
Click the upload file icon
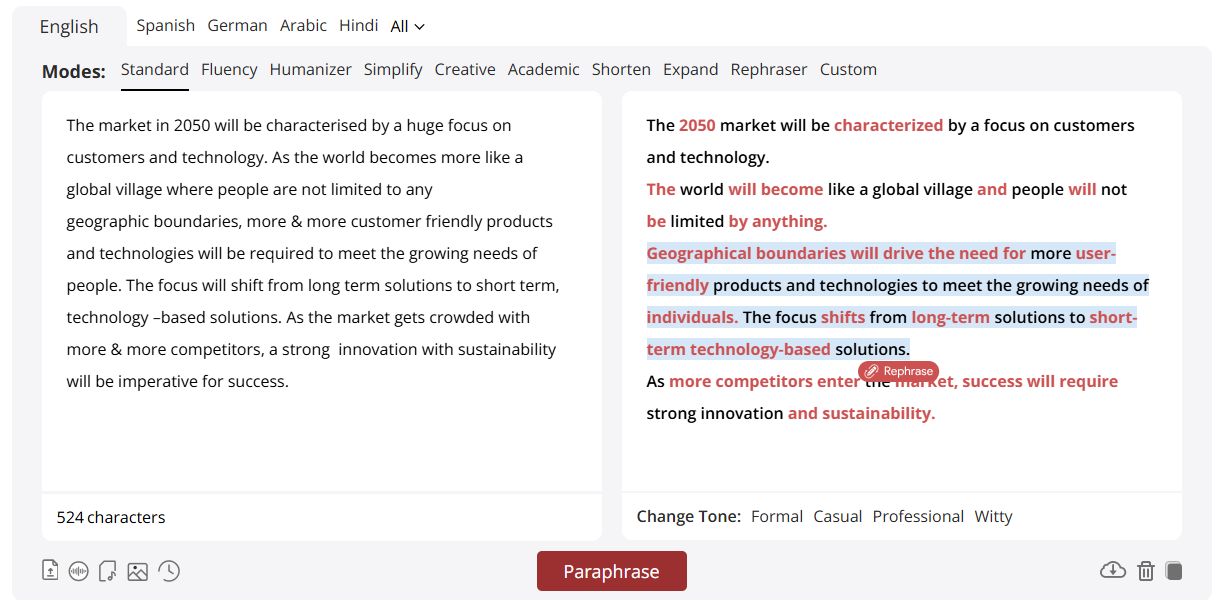50,571
